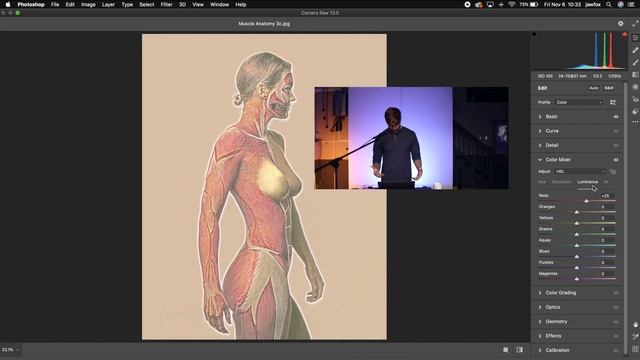Expand the Detail panel
640x360 pixels.
[x=540, y=145]
